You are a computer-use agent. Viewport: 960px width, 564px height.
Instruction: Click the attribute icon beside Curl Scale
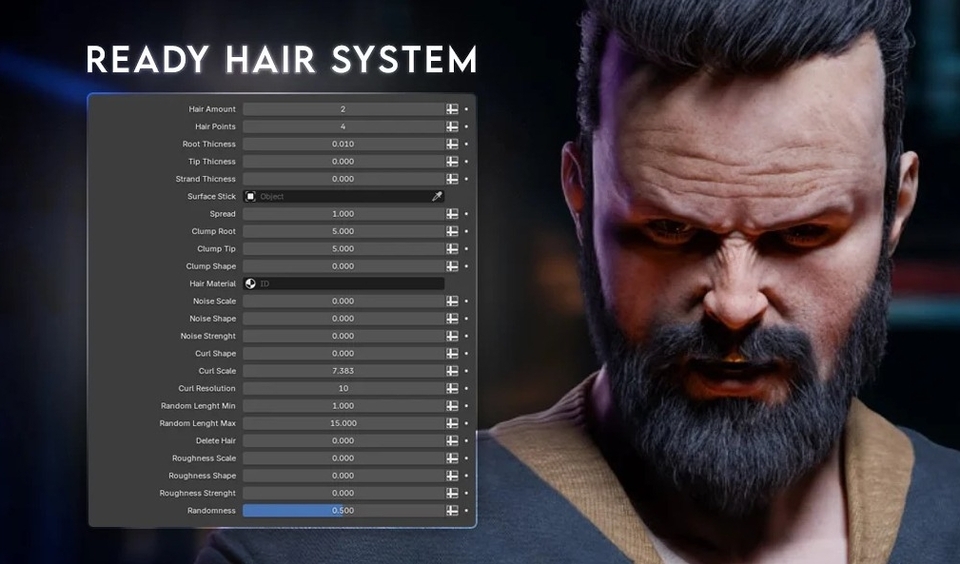452,371
